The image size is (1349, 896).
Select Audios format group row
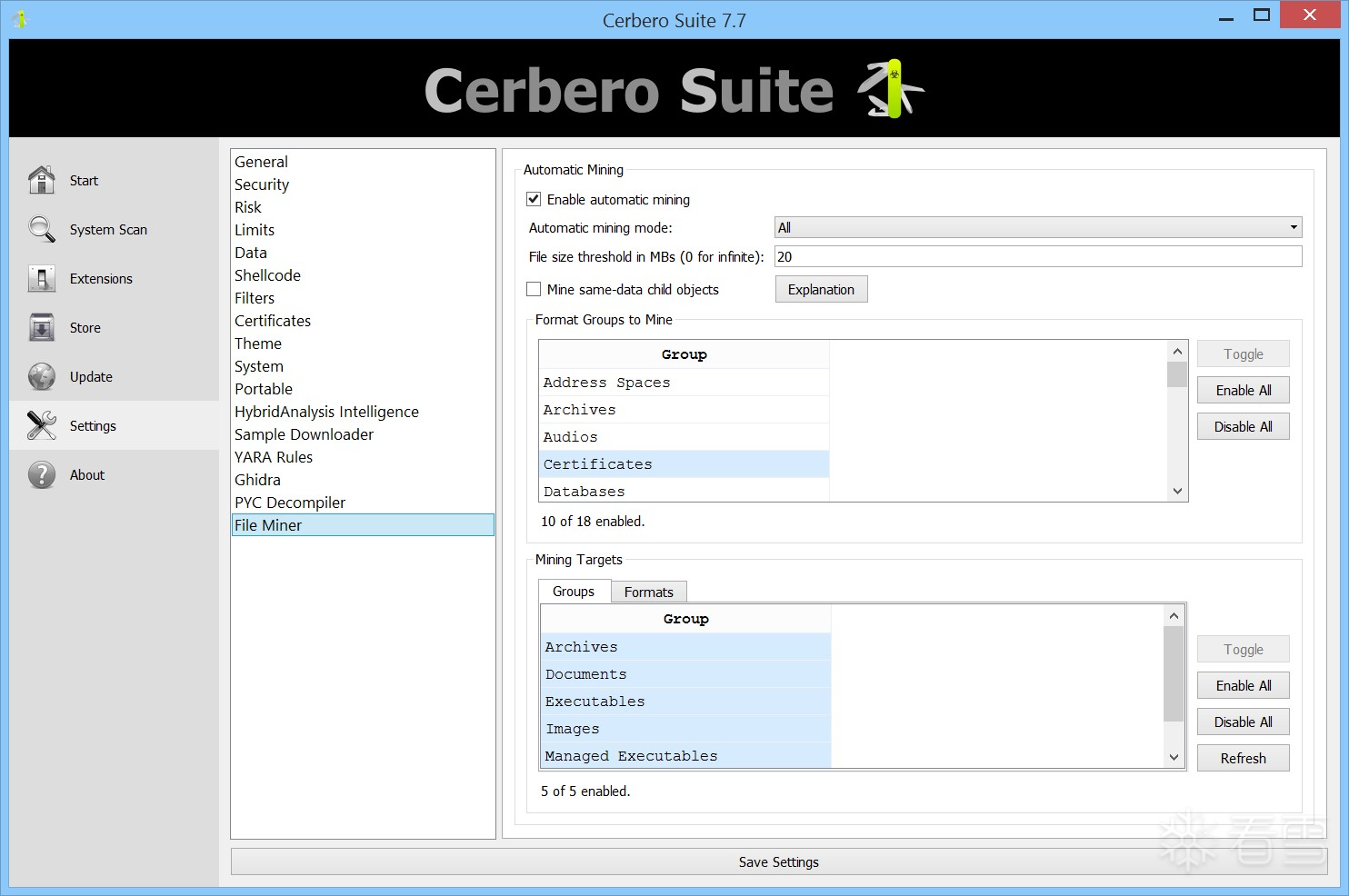[x=684, y=437]
